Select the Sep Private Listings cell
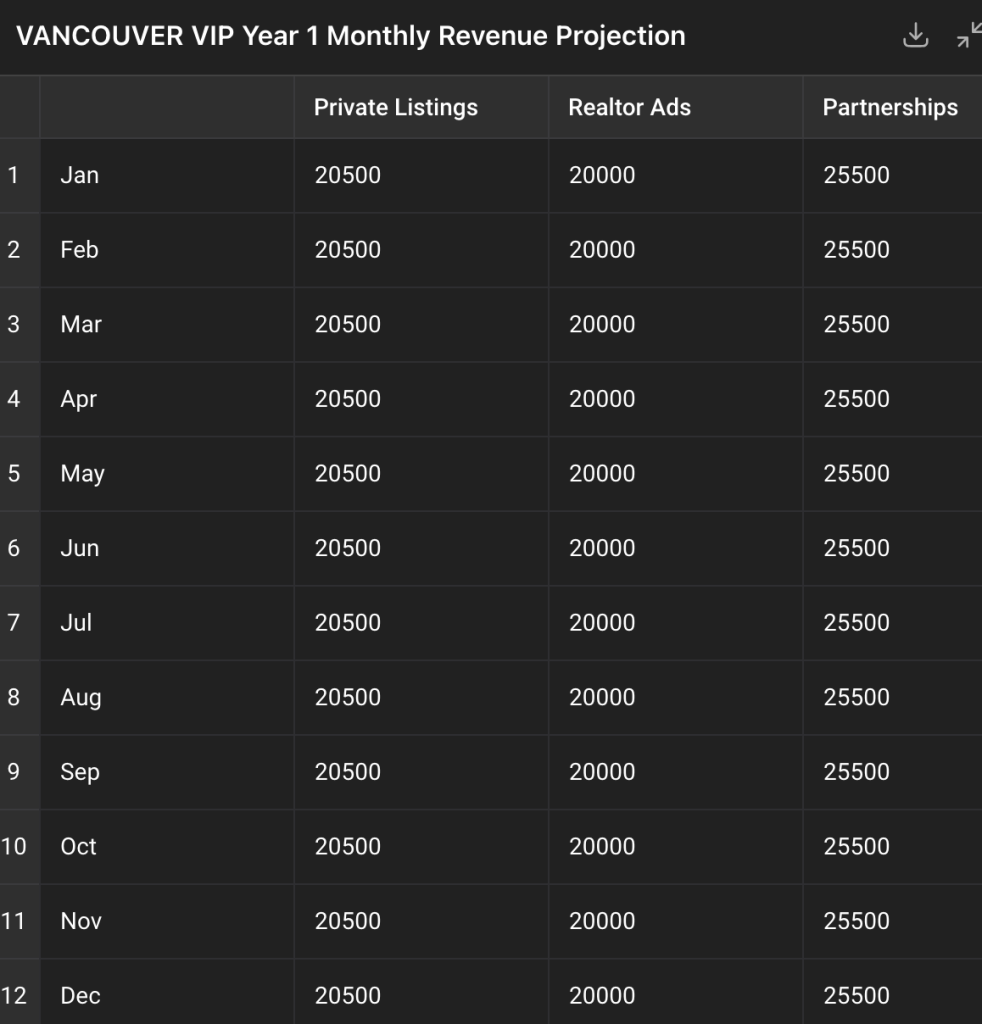This screenshot has width=982, height=1024. (x=421, y=771)
